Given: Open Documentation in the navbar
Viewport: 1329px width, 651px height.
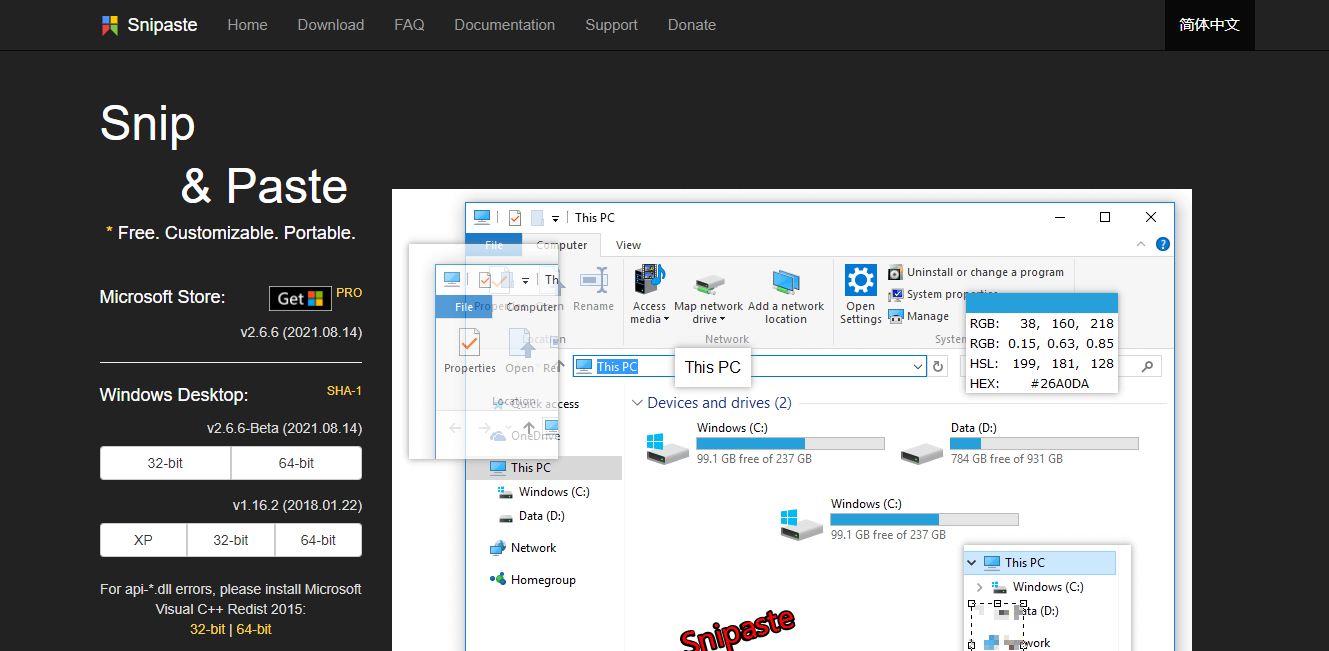Looking at the screenshot, I should [x=504, y=25].
